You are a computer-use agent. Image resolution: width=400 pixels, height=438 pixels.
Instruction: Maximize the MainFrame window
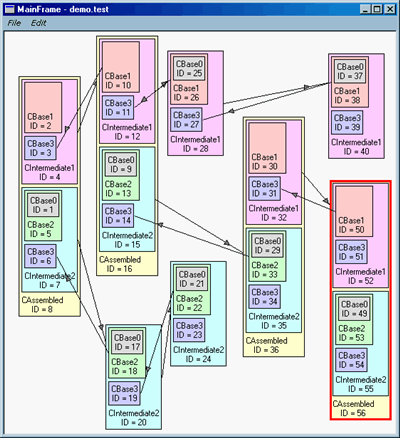pyautogui.click(x=377, y=9)
